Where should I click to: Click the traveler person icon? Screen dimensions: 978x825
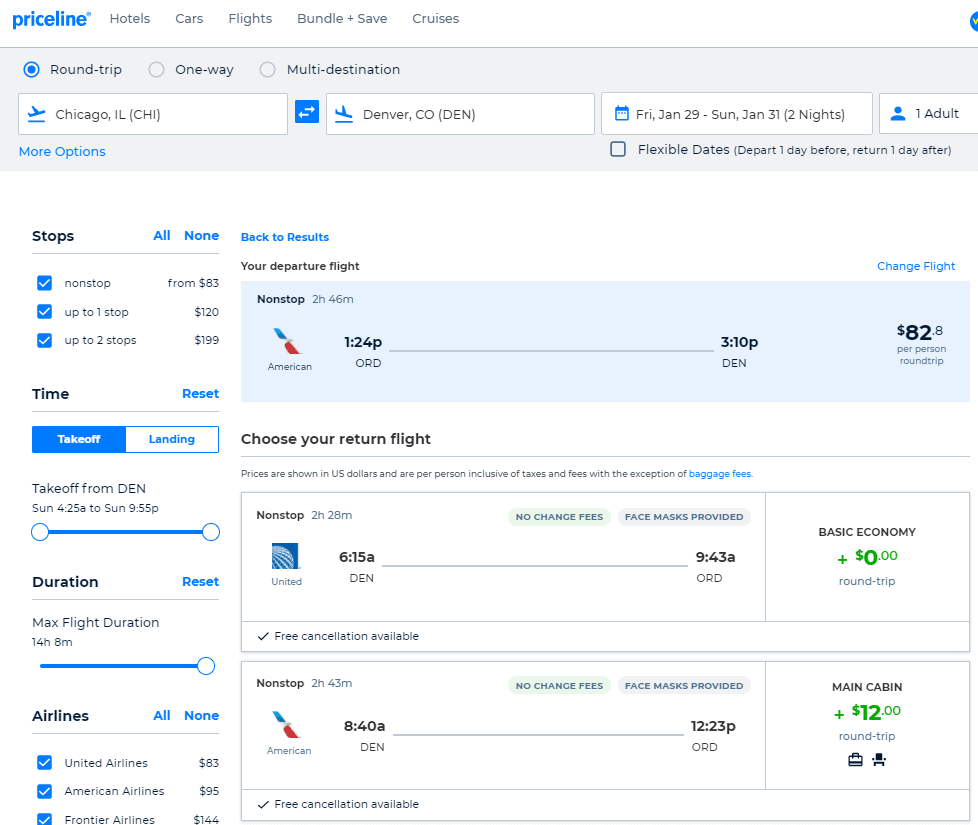tap(898, 113)
